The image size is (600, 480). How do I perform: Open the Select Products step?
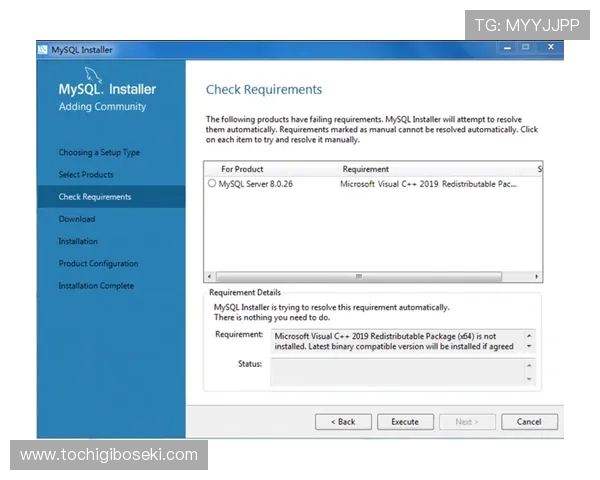pyautogui.click(x=85, y=175)
